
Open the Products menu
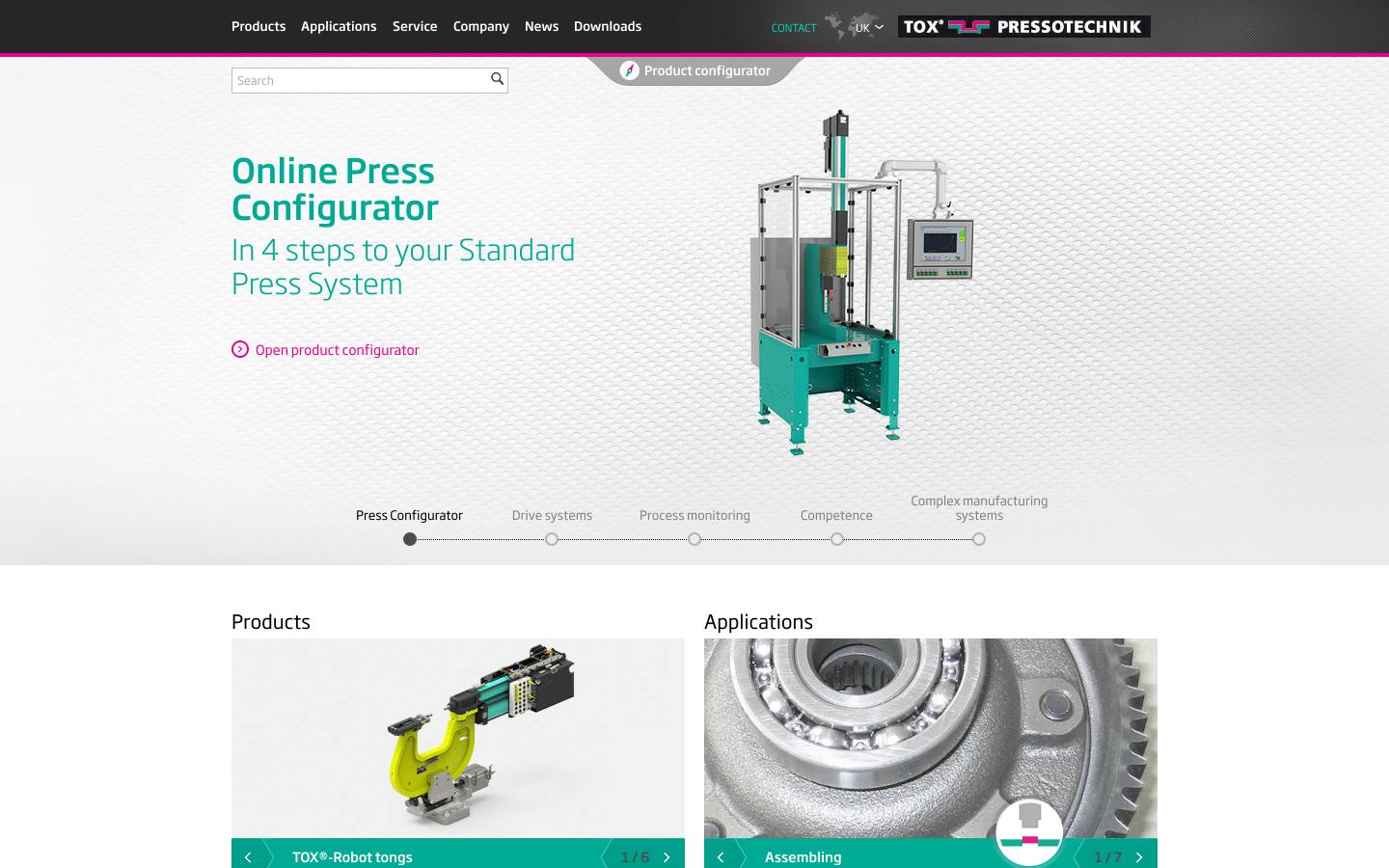258,26
